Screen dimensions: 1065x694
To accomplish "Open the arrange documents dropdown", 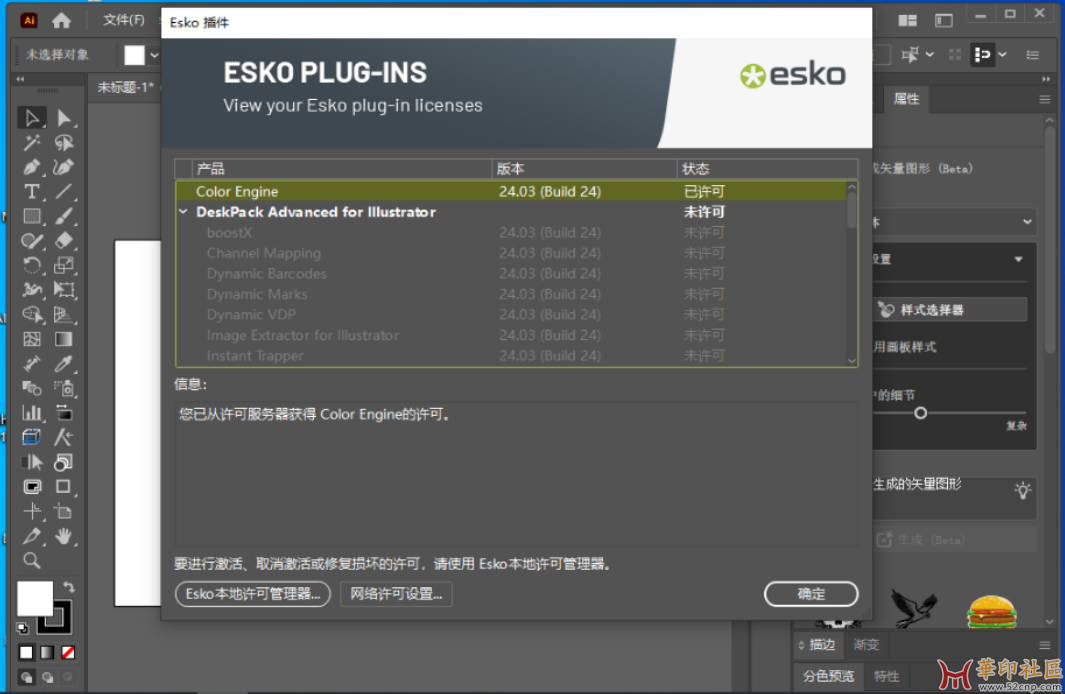I will 907,20.
